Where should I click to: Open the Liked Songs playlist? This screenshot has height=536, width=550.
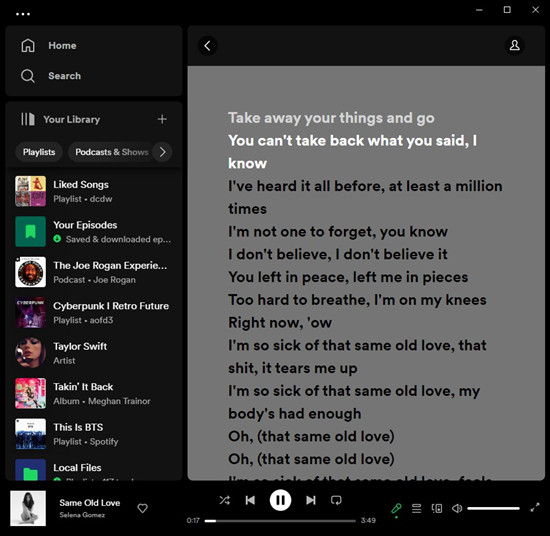pos(94,191)
